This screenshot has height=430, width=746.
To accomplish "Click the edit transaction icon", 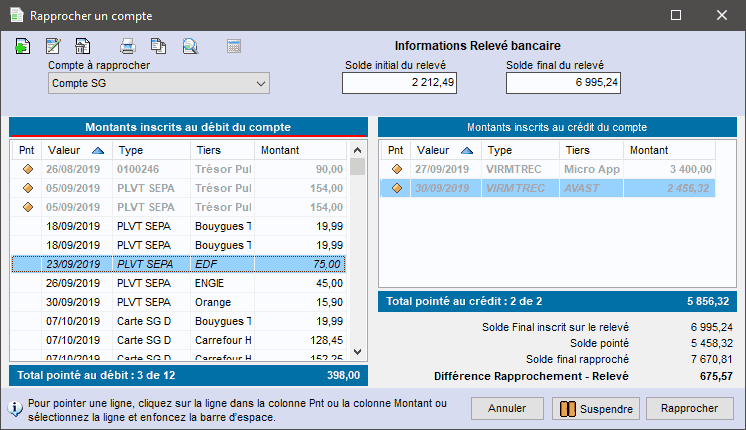I will coord(53,46).
